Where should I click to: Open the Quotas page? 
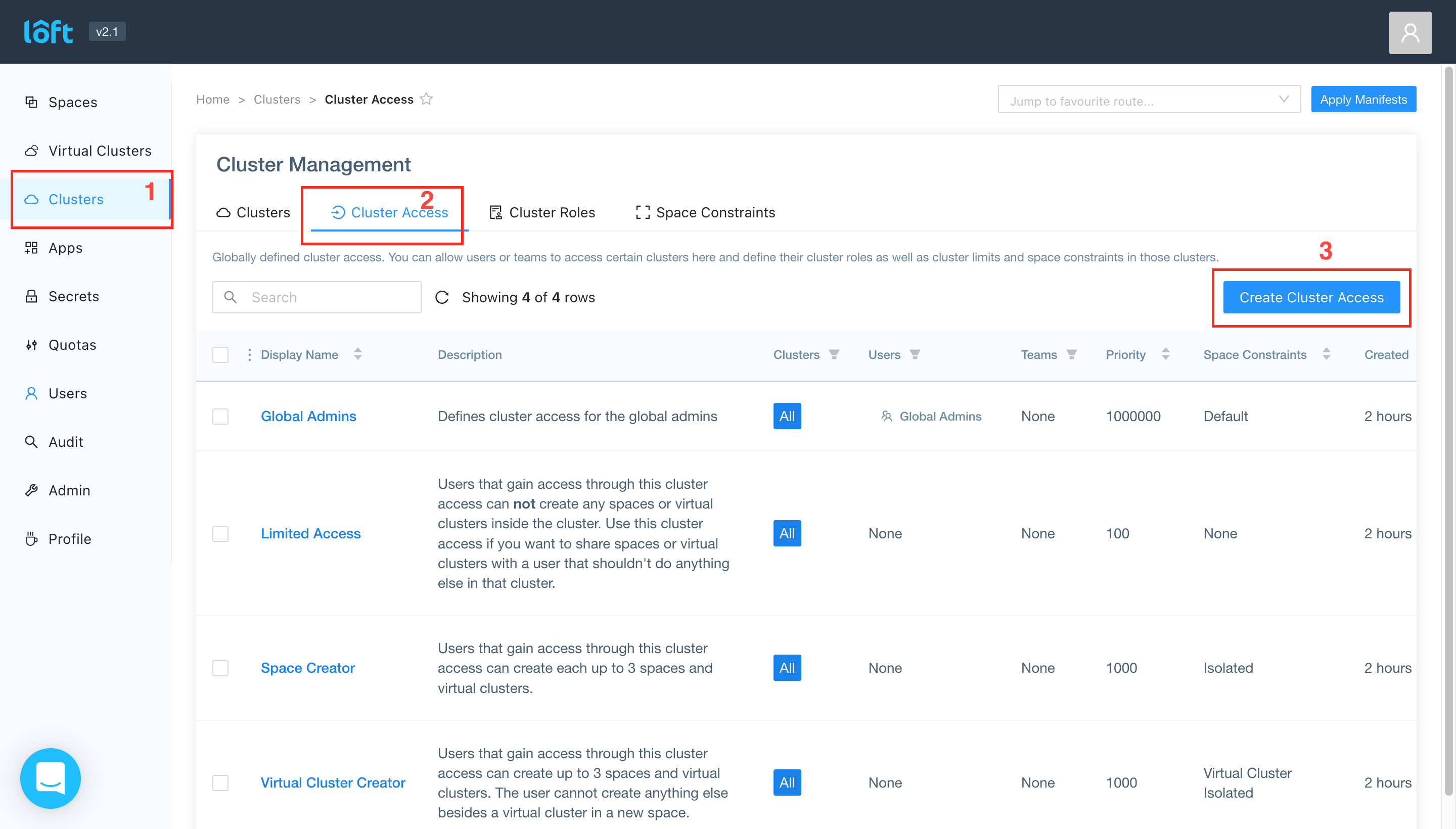[x=72, y=344]
